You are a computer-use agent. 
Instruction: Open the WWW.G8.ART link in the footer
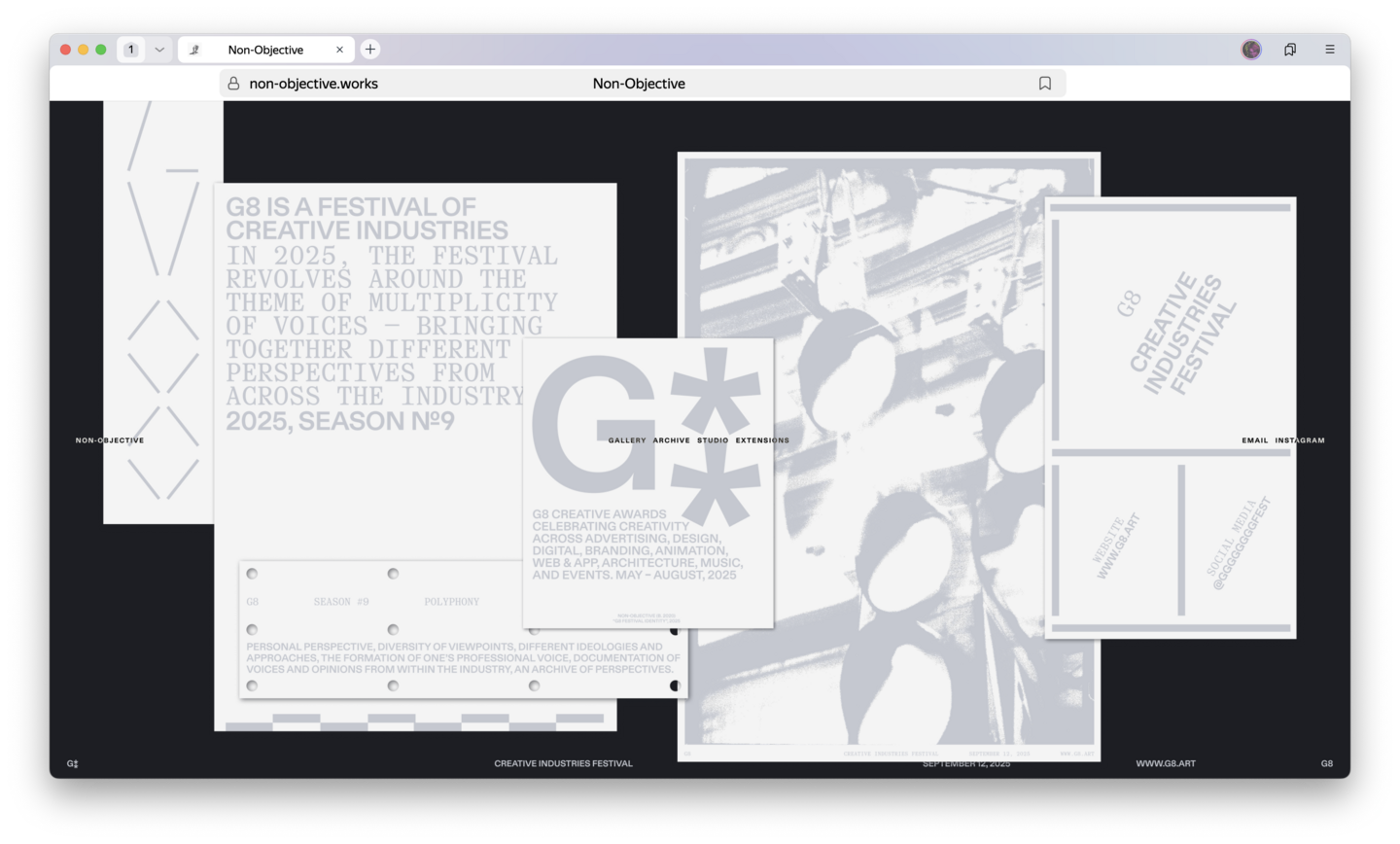1166,763
